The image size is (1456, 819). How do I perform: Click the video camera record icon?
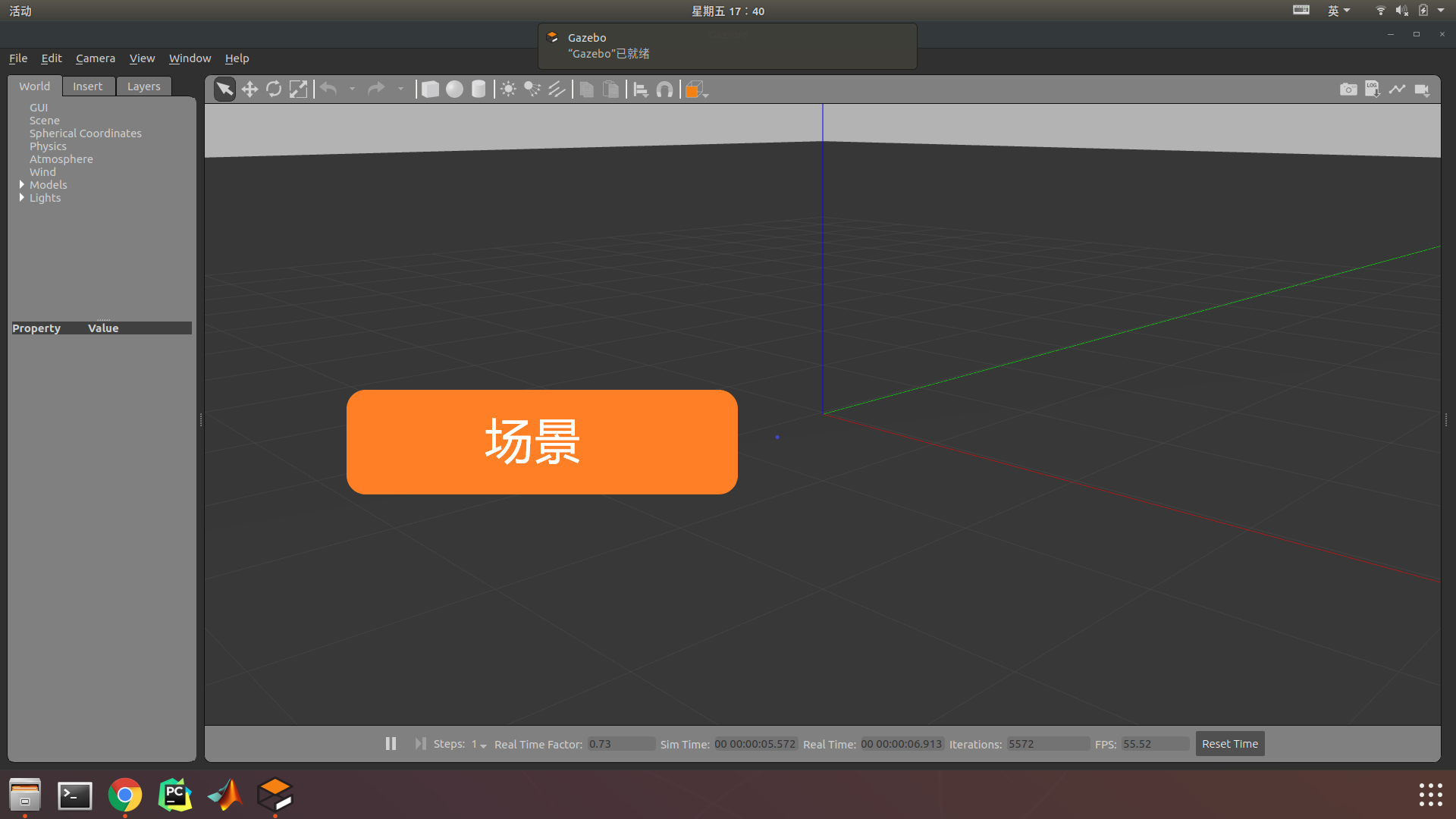[1422, 89]
